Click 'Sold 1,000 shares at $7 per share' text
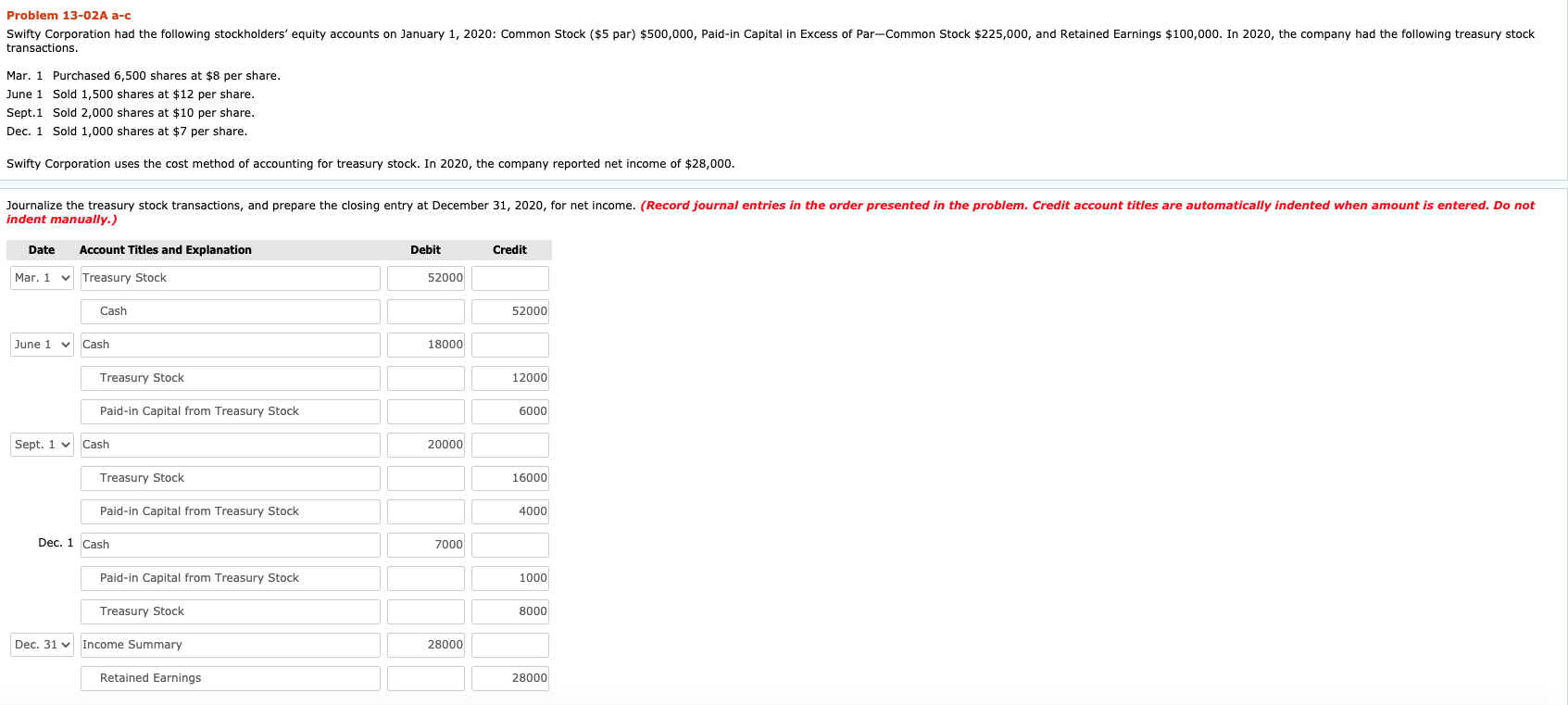Screen dimensions: 1568x705 [x=150, y=132]
